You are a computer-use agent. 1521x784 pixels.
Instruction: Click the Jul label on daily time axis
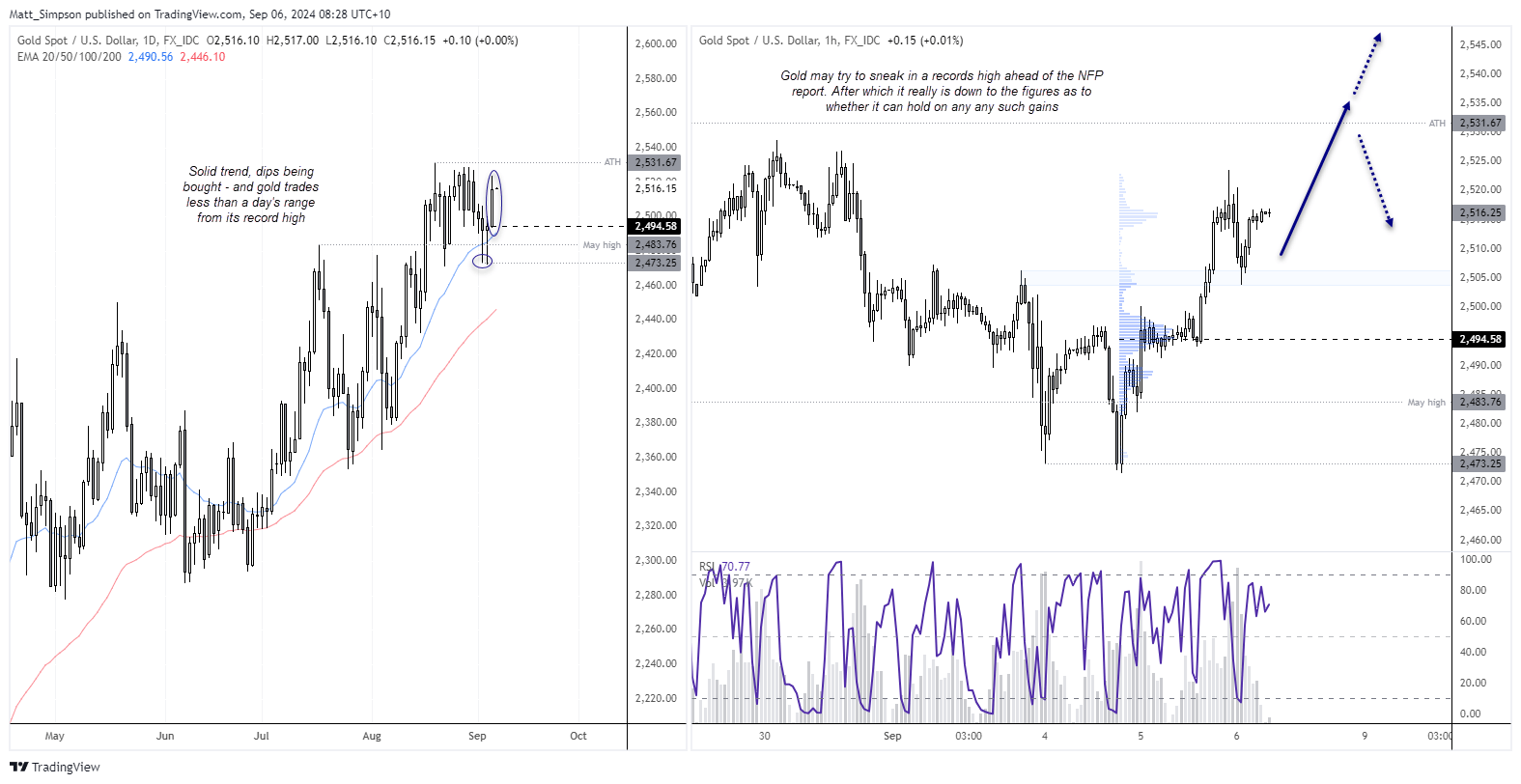tap(262, 736)
